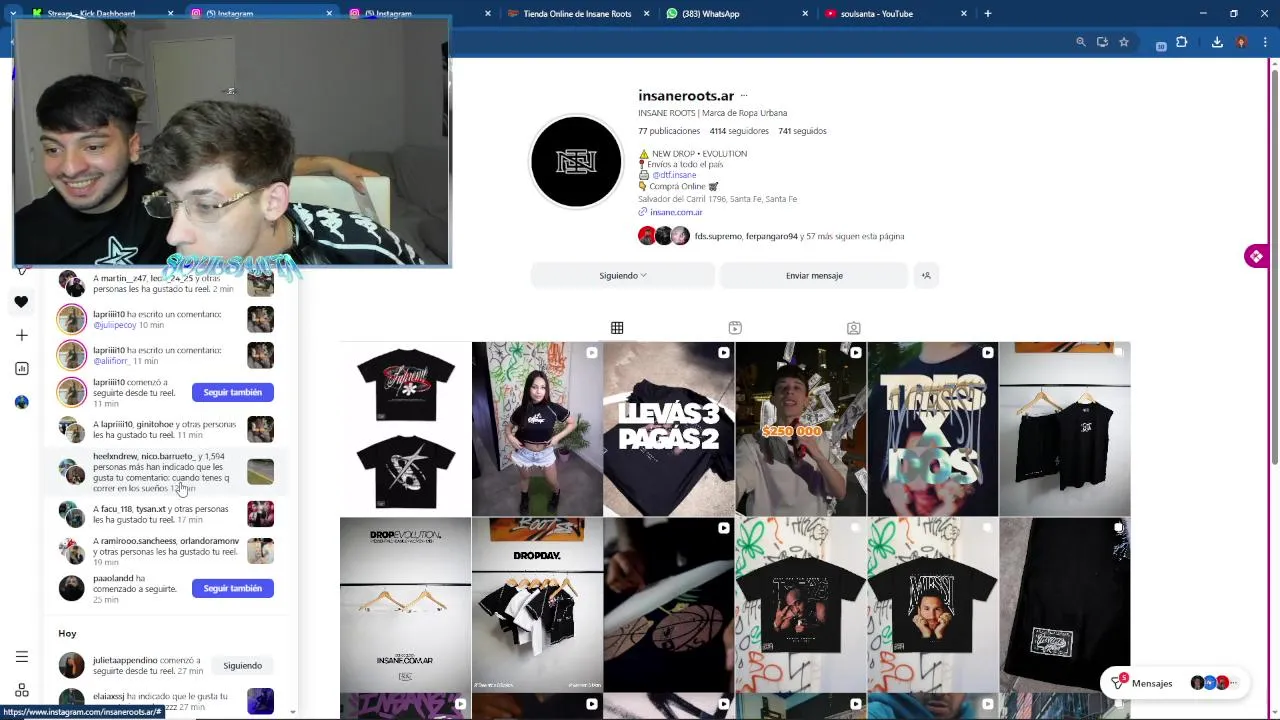Open the DROP EVOLUTION hangers post
The width and height of the screenshot is (1280, 720).
(405, 605)
